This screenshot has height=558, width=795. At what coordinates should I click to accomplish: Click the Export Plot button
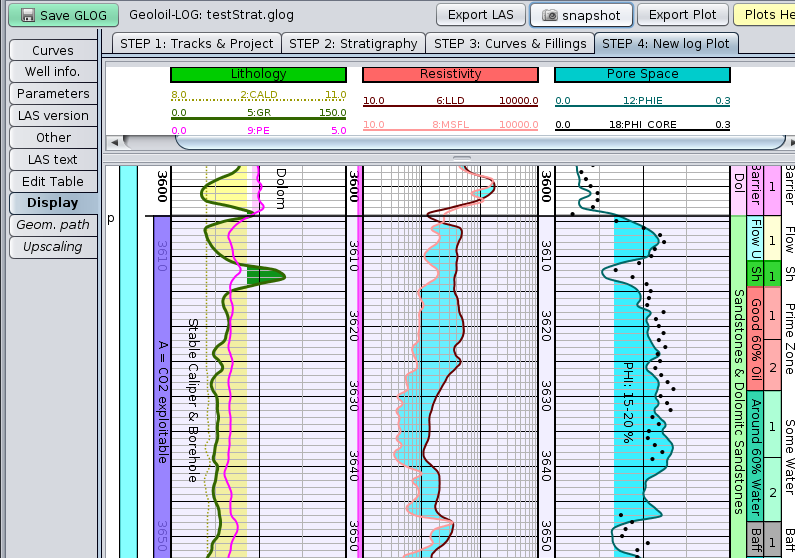tap(682, 15)
